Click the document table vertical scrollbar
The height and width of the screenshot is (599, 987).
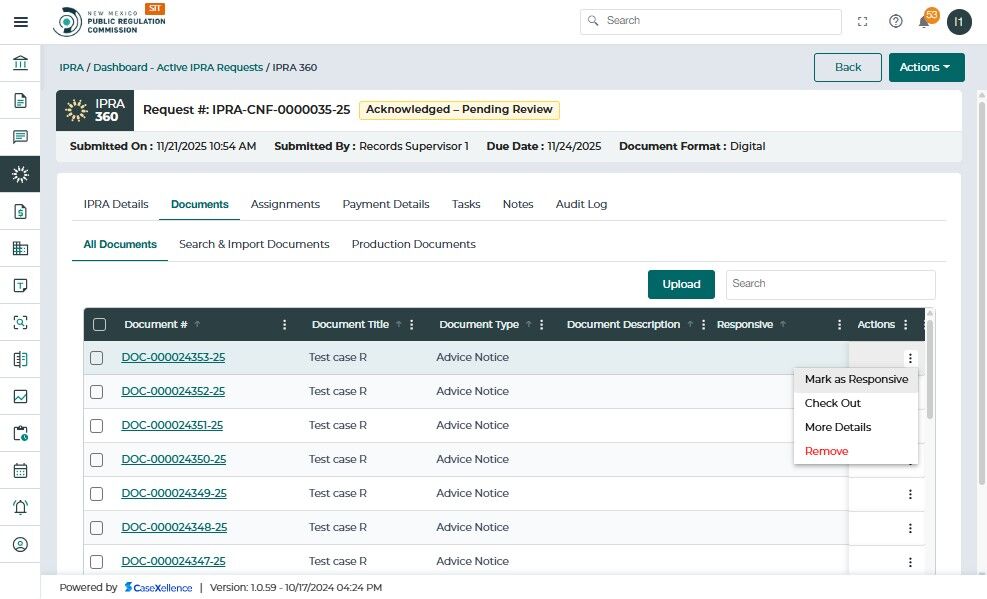click(930, 370)
